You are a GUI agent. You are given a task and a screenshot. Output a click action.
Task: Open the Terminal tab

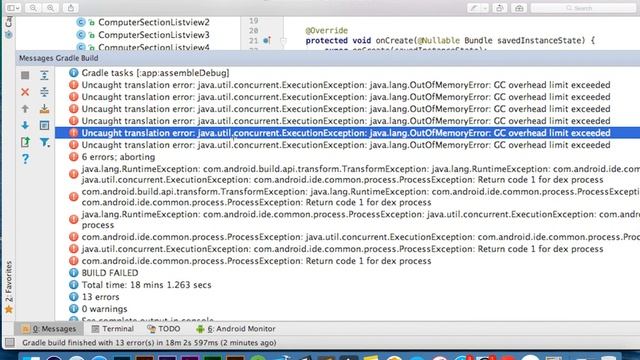click(113, 329)
